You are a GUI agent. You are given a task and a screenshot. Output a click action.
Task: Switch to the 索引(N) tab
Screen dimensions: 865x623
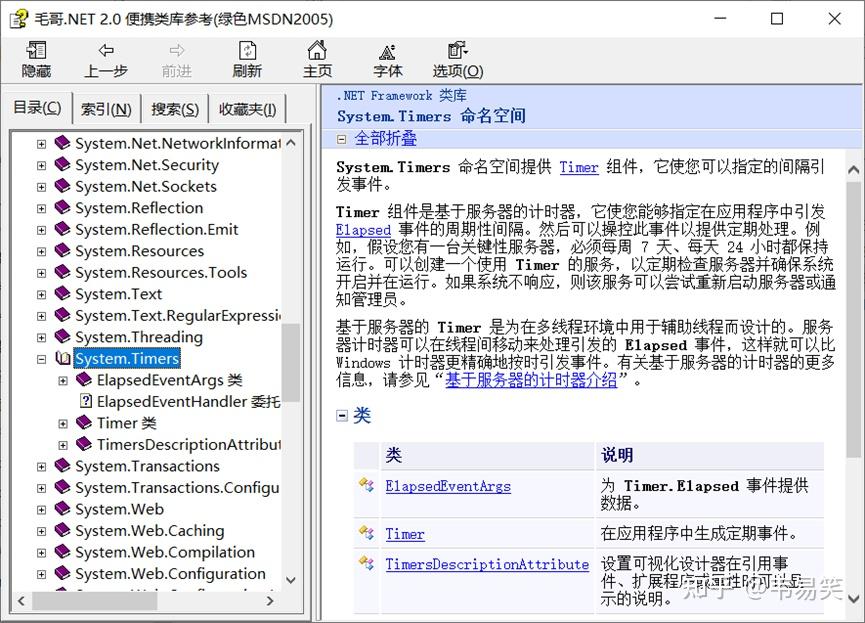point(106,108)
